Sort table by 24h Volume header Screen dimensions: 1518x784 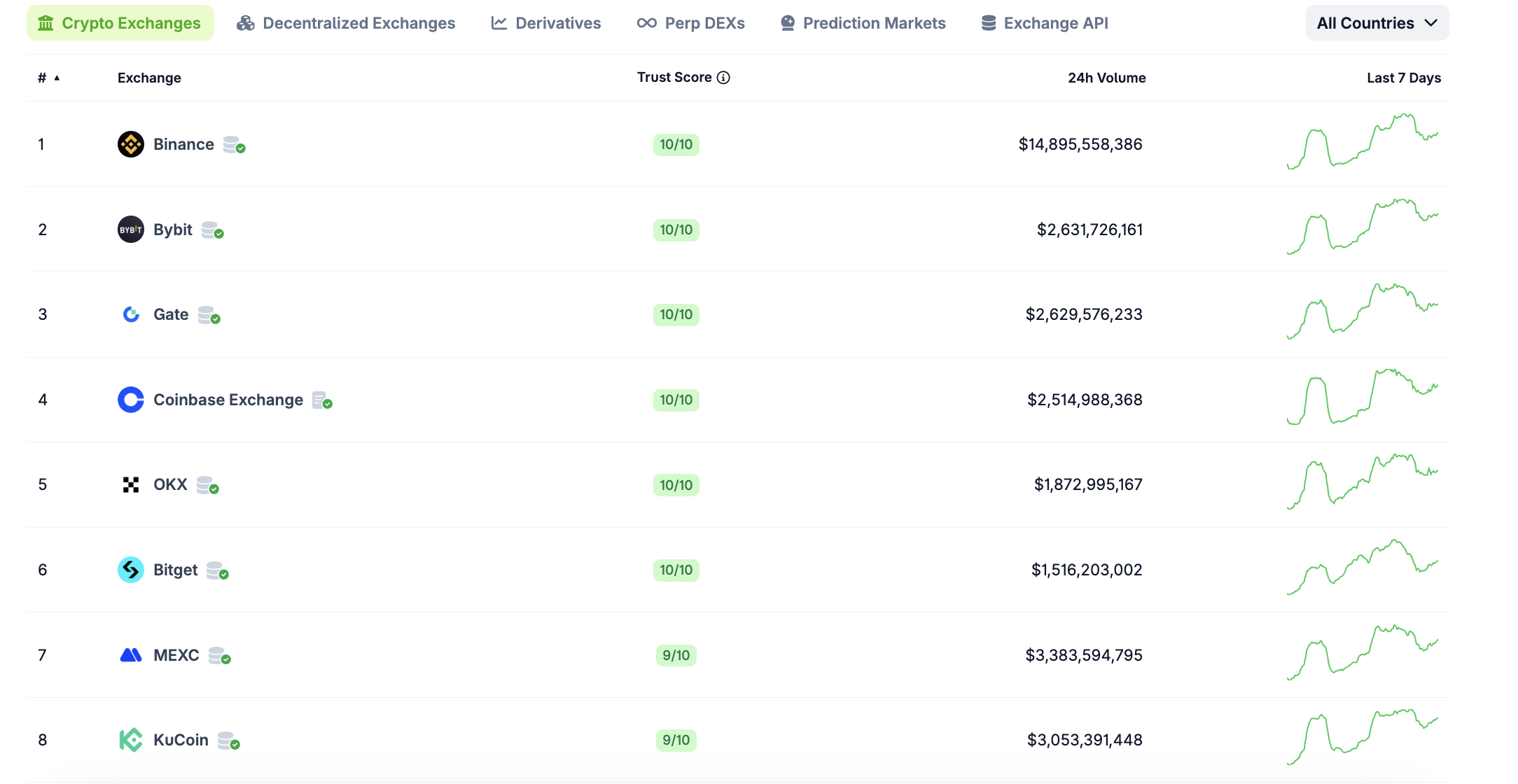tap(1106, 78)
